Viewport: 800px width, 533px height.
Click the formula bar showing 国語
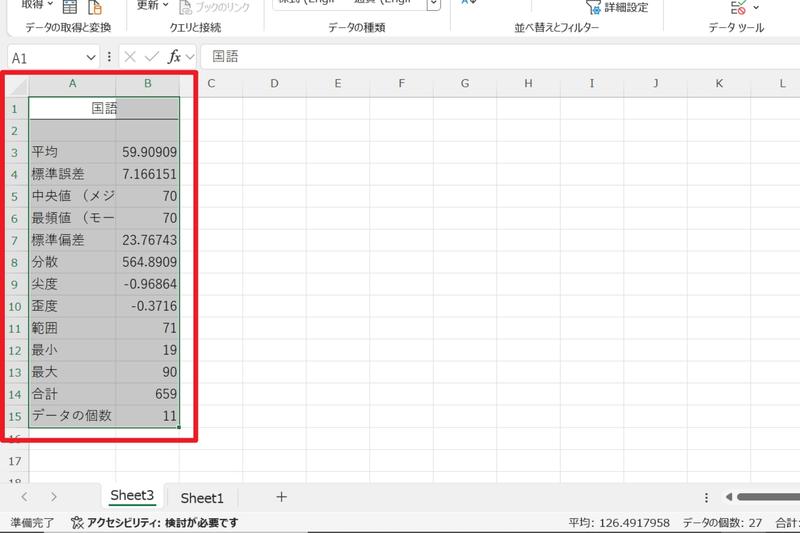coord(500,57)
